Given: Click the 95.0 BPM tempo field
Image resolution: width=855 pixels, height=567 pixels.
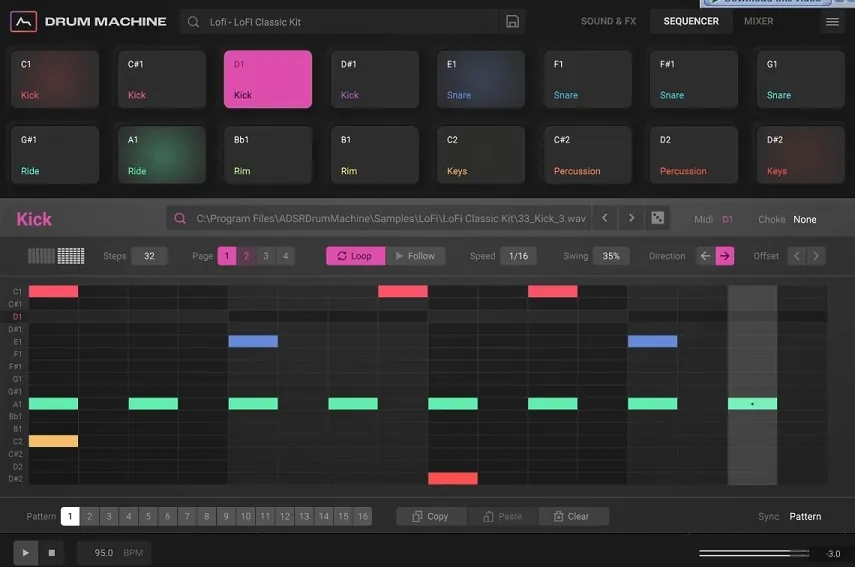Looking at the screenshot, I should (113, 553).
